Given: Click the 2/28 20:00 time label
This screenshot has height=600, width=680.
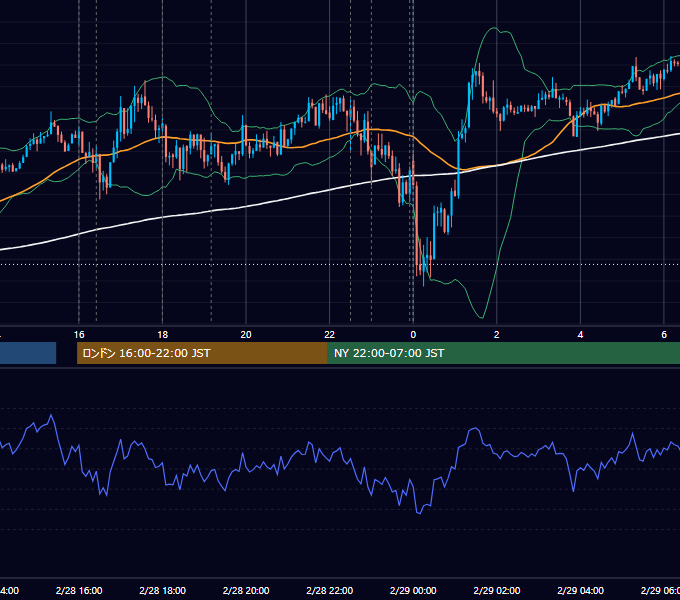Looking at the screenshot, I should [246, 590].
